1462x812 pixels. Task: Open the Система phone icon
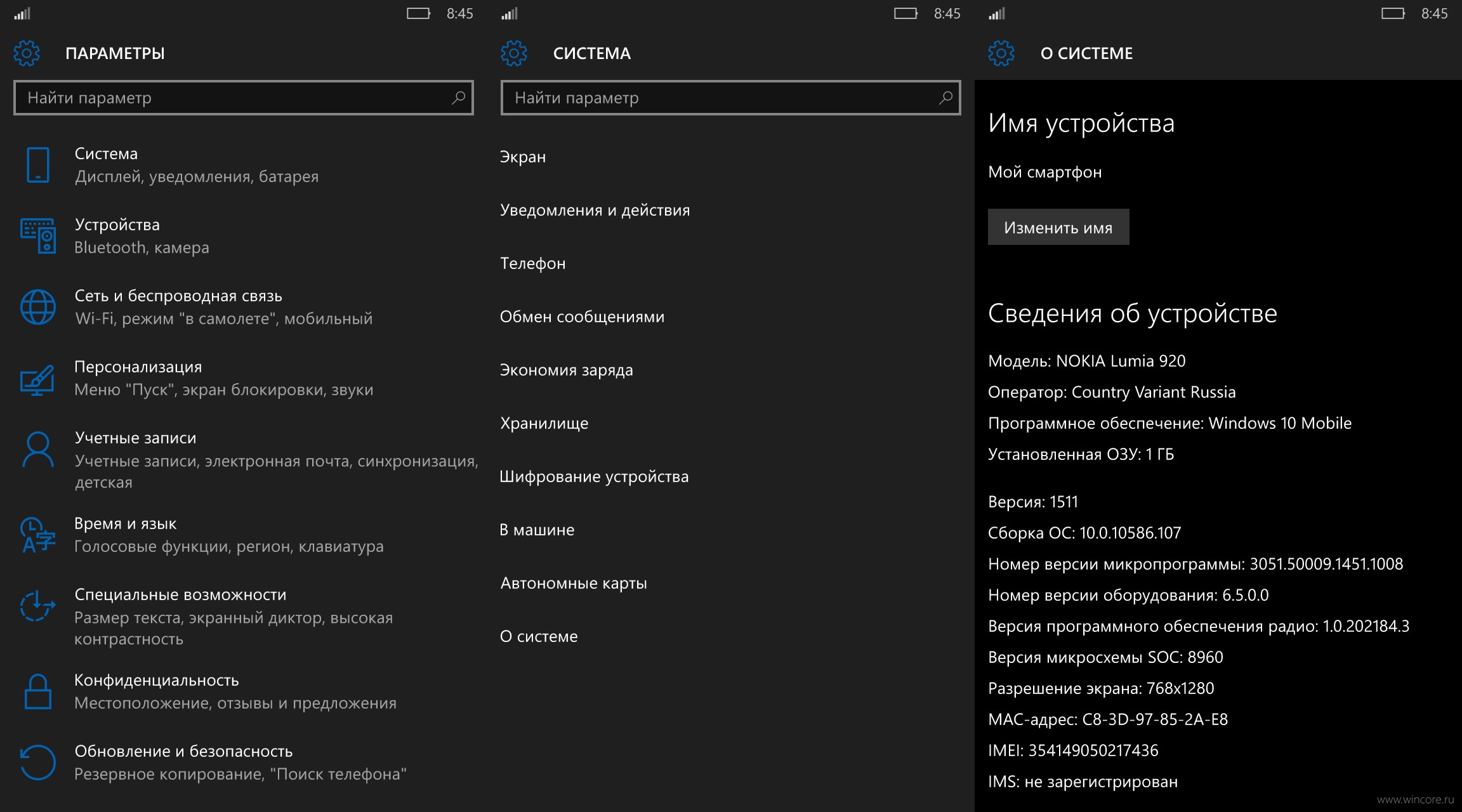point(38,165)
